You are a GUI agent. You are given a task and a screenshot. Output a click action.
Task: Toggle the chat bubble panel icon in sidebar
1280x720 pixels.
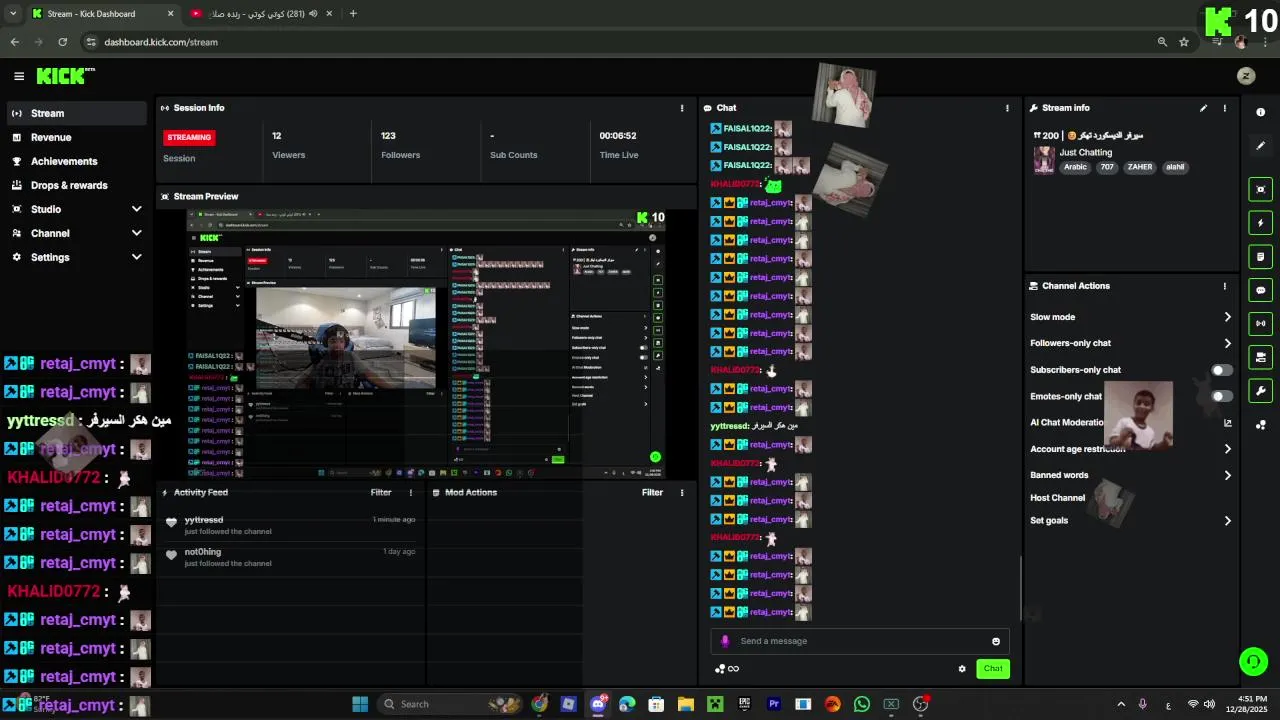pyautogui.click(x=1261, y=290)
